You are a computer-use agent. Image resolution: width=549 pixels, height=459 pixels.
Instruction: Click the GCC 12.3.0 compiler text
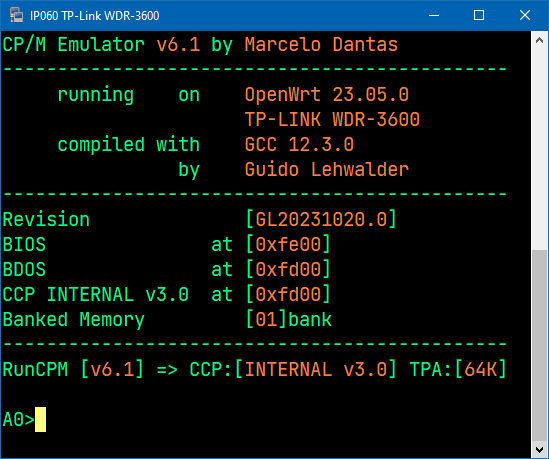coord(299,145)
